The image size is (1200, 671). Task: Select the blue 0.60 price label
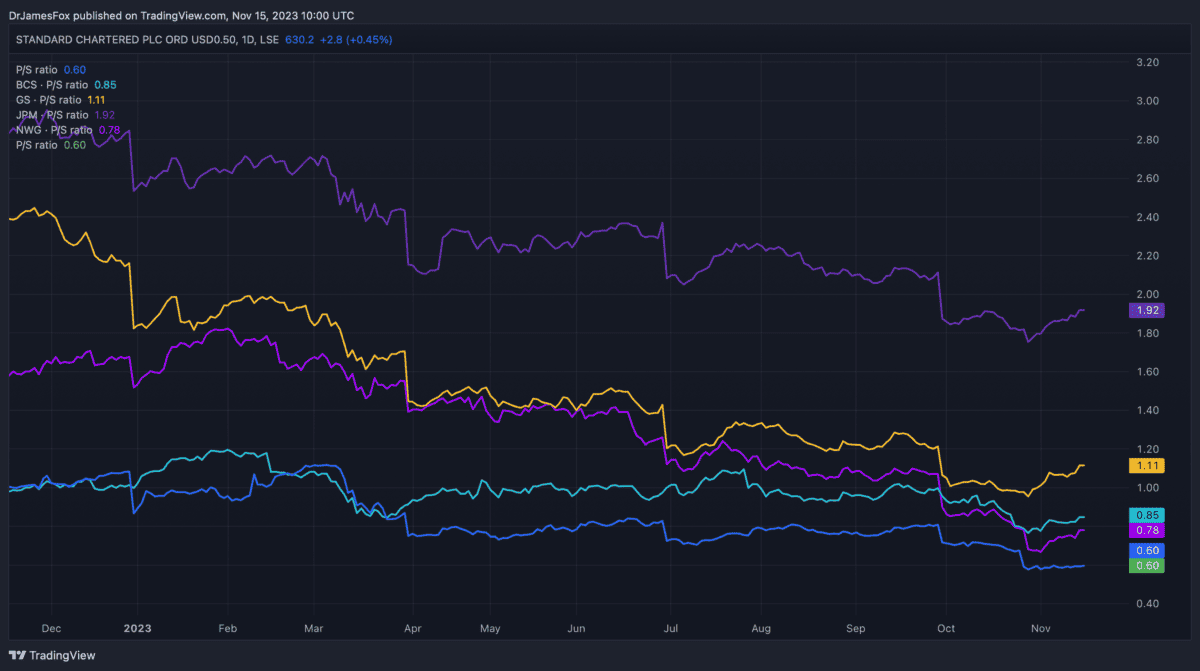1147,551
